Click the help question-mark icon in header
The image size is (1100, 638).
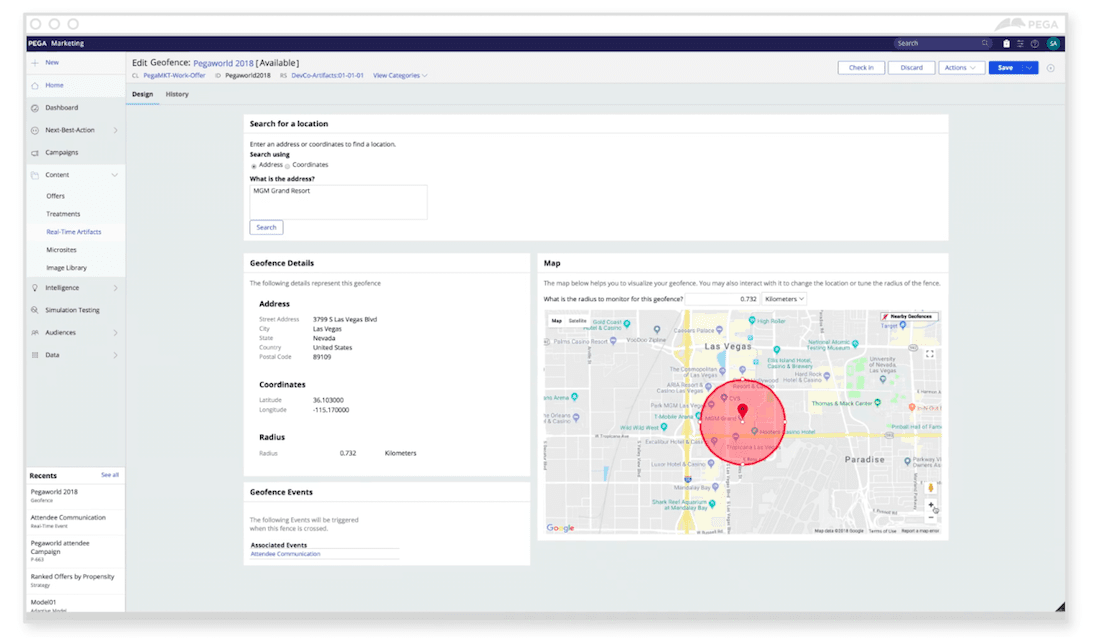pos(1037,43)
